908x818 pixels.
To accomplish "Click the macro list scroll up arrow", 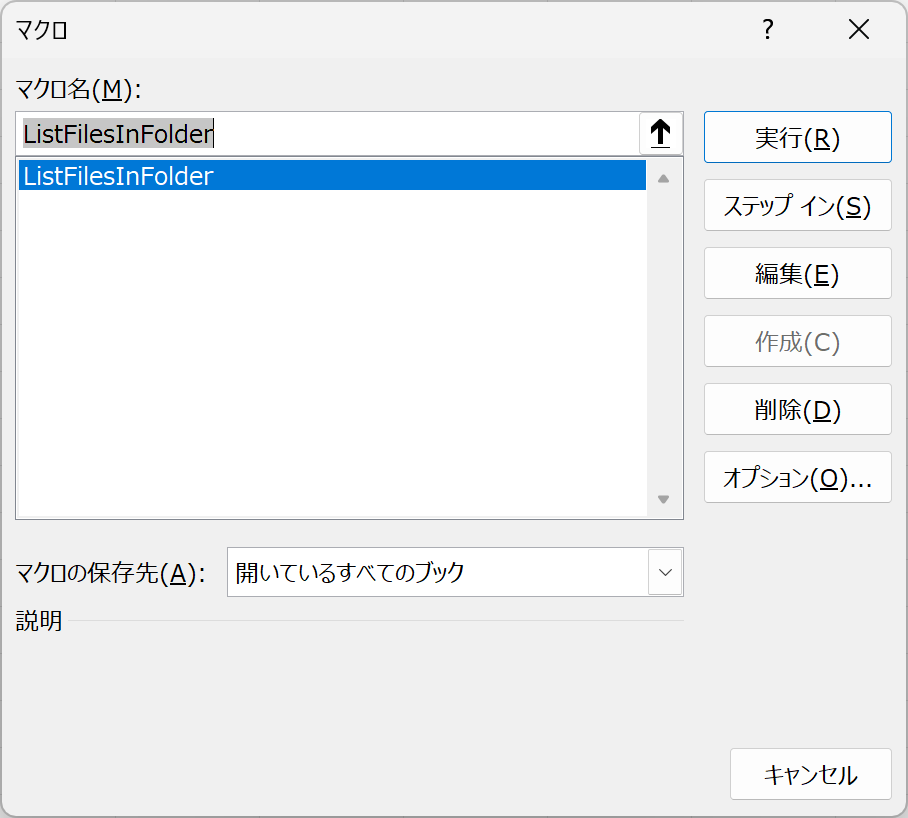I will [x=664, y=179].
